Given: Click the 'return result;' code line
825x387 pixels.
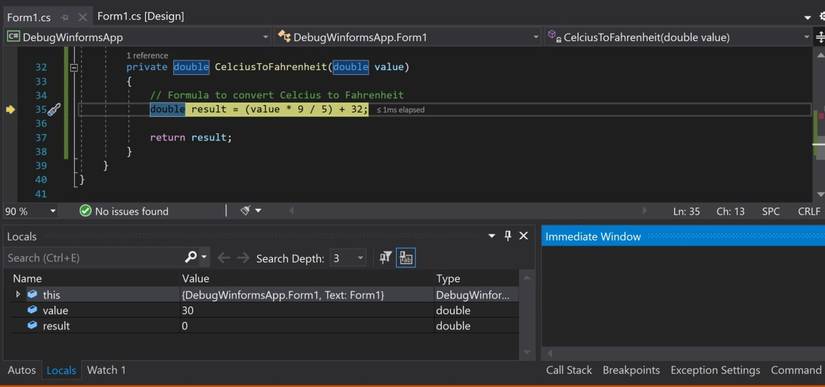Looking at the screenshot, I should point(190,137).
